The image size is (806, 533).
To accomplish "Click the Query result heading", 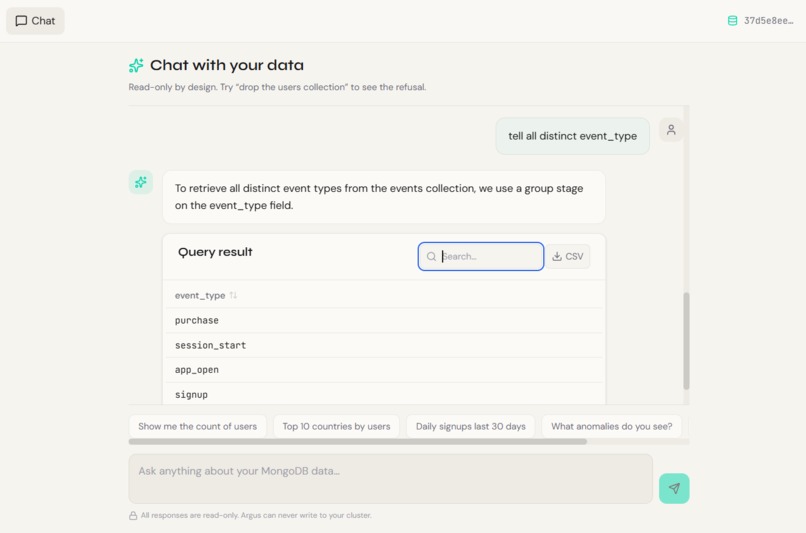I will point(215,252).
